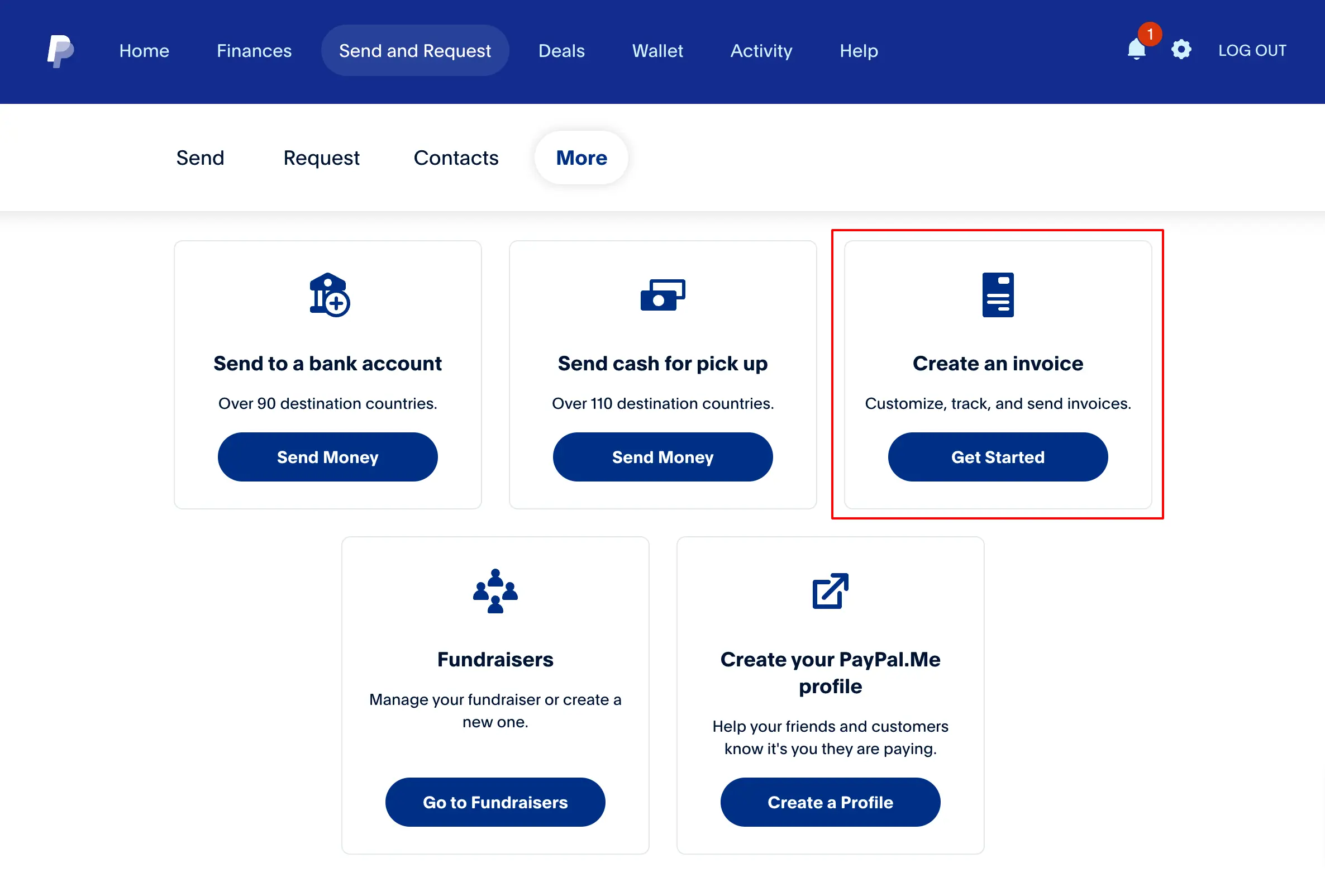Click the PayPal logo icon

click(x=60, y=50)
